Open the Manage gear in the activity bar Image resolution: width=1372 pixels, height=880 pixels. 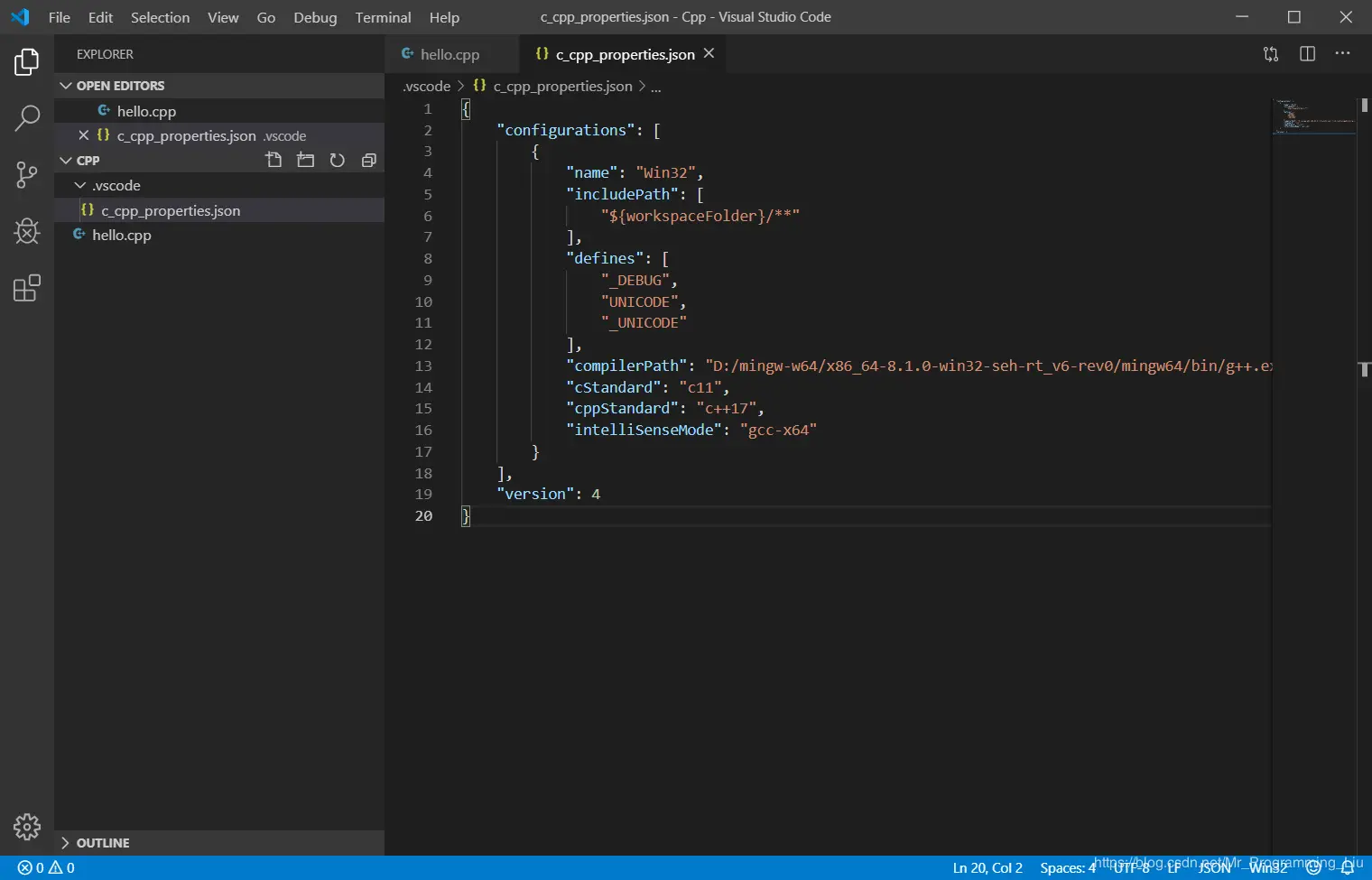[x=27, y=827]
